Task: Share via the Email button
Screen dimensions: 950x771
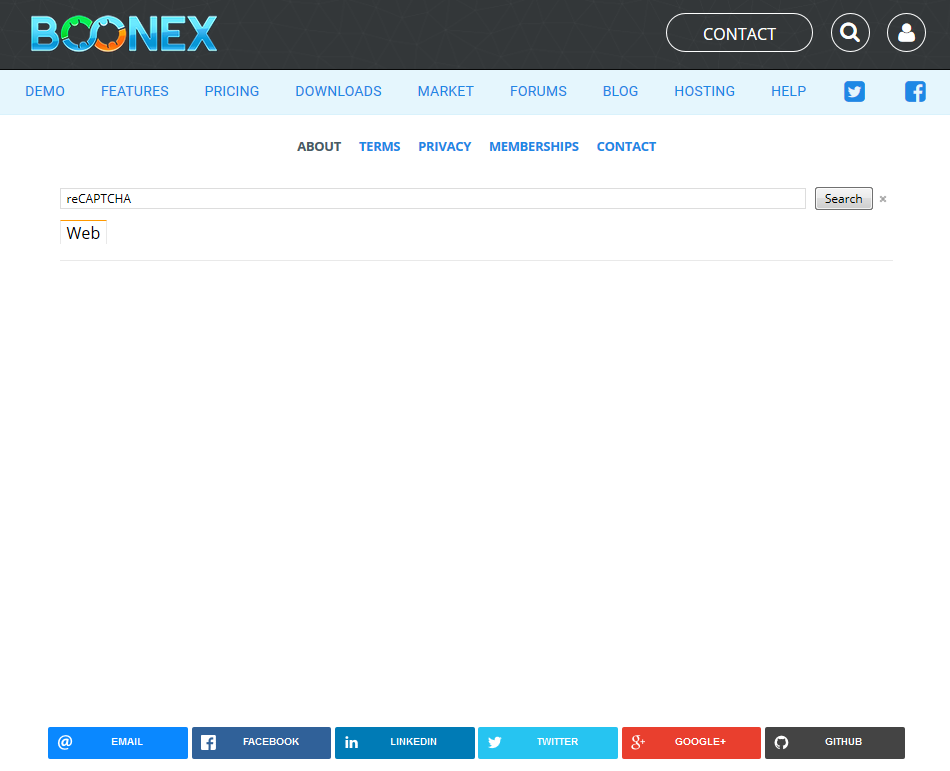Action: pos(118,742)
